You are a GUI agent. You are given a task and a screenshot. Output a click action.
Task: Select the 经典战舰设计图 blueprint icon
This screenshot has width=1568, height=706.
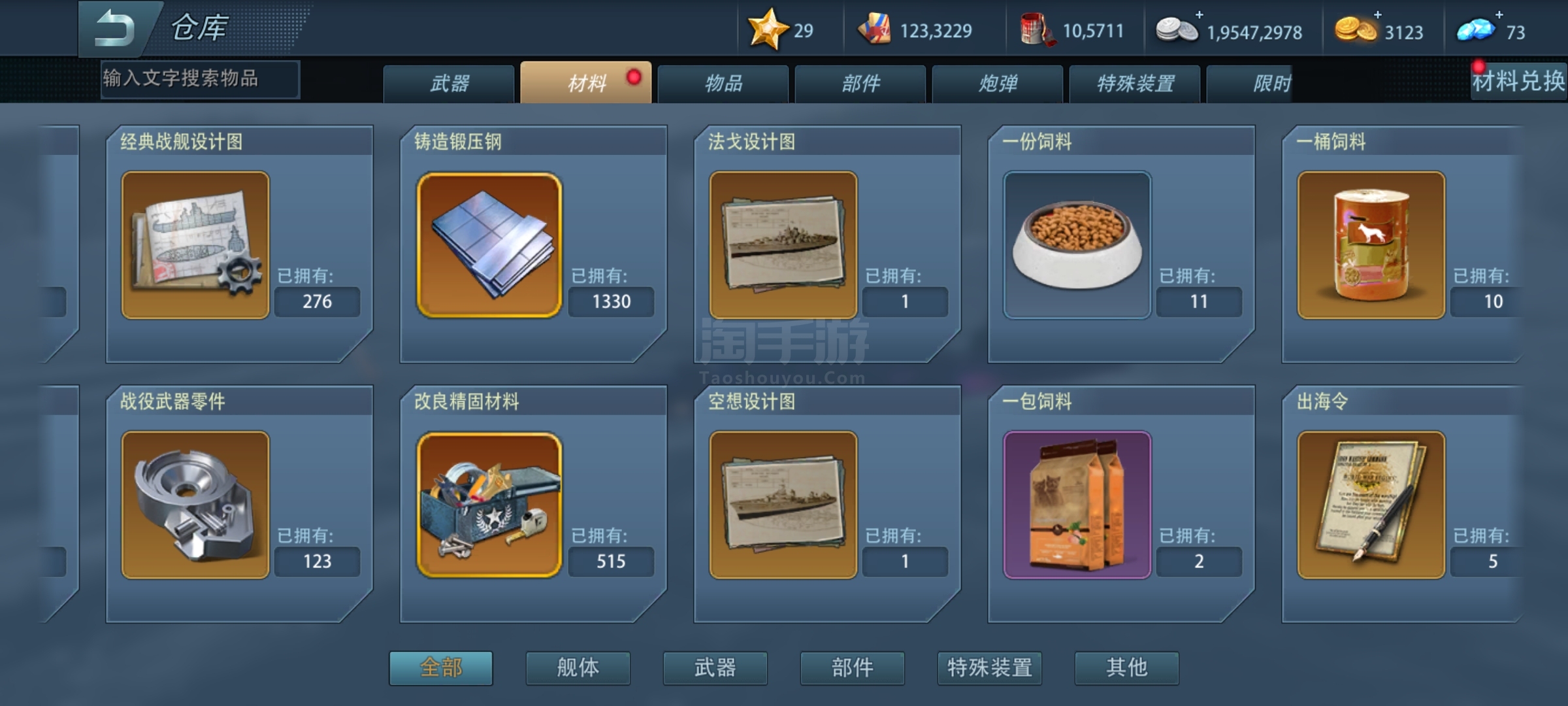[195, 245]
